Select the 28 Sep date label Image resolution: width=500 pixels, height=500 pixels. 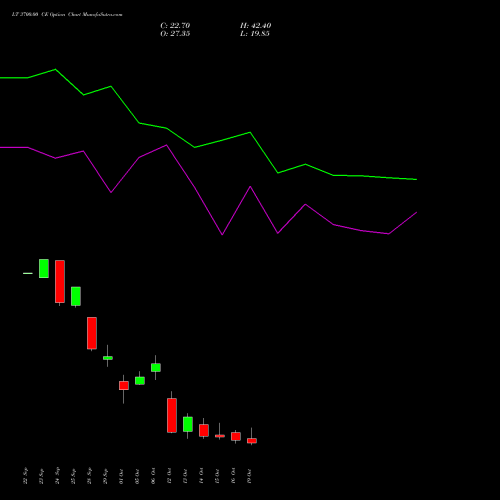(x=89, y=476)
